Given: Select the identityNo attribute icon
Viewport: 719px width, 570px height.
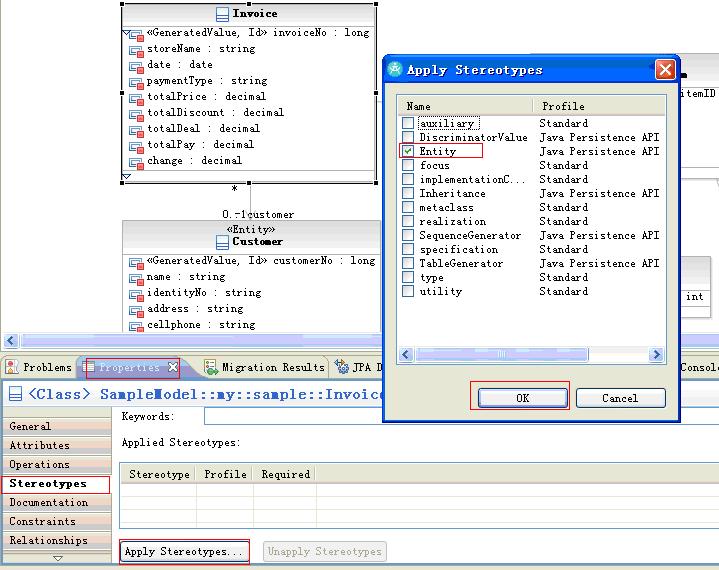Looking at the screenshot, I should 136,294.
